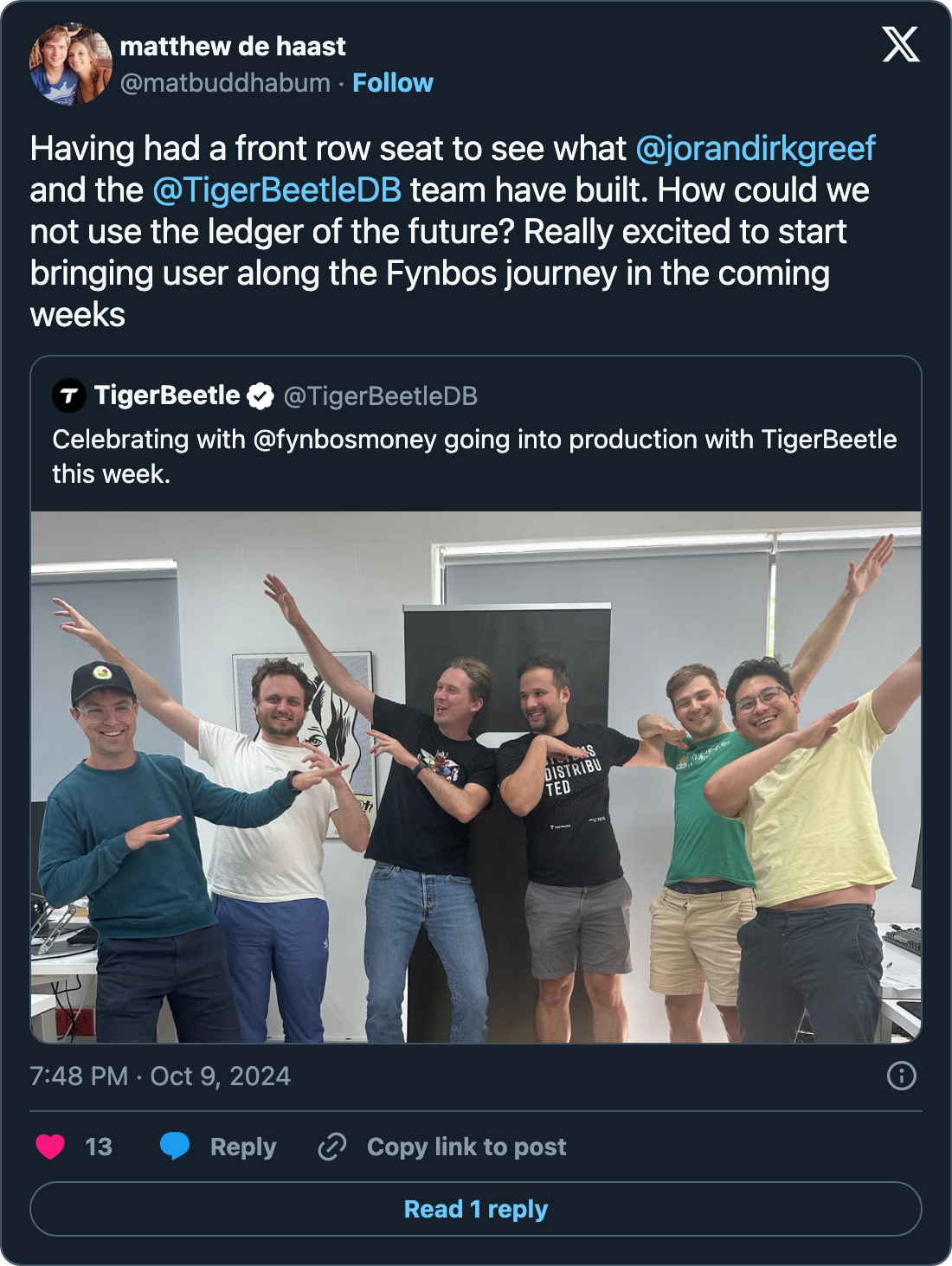The image size is (952, 1266).
Task: Click TigerBeetle's round logo avatar
Action: 69,396
